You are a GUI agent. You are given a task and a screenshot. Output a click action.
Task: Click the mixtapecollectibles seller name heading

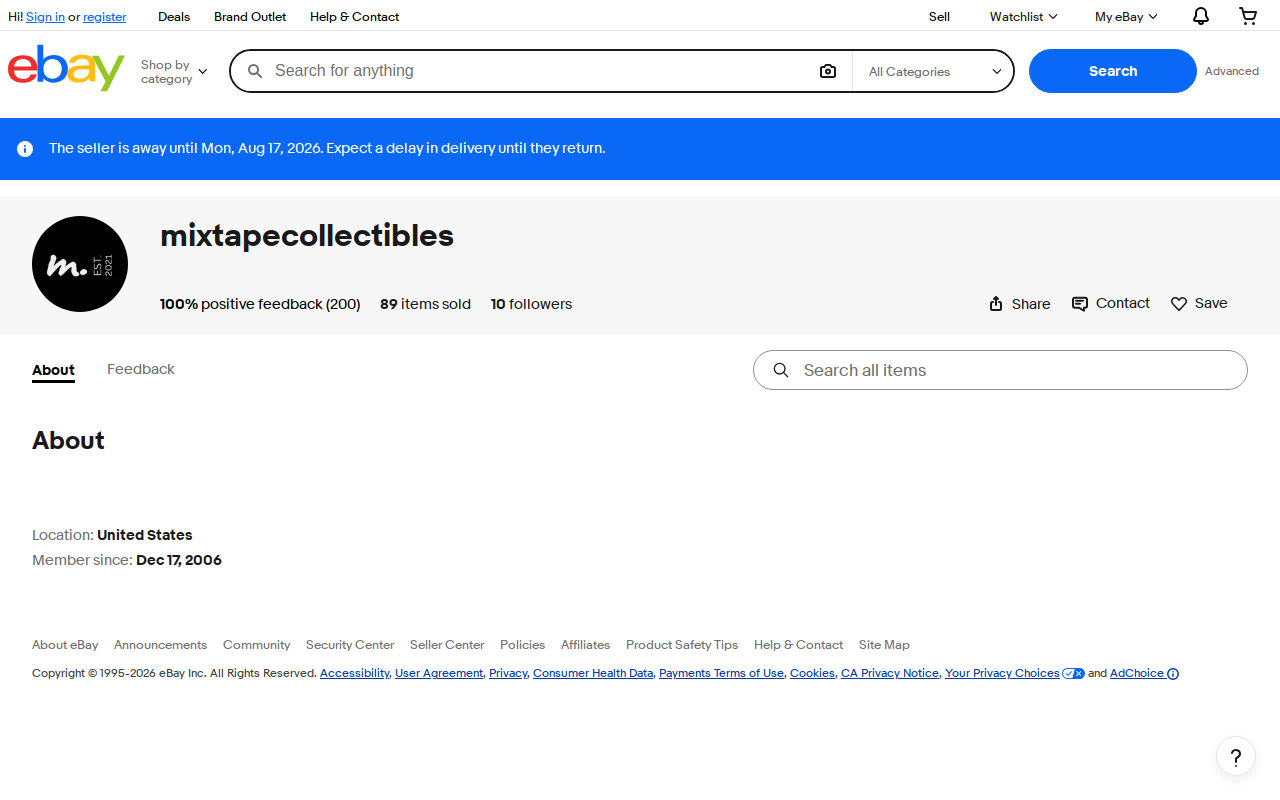point(307,236)
